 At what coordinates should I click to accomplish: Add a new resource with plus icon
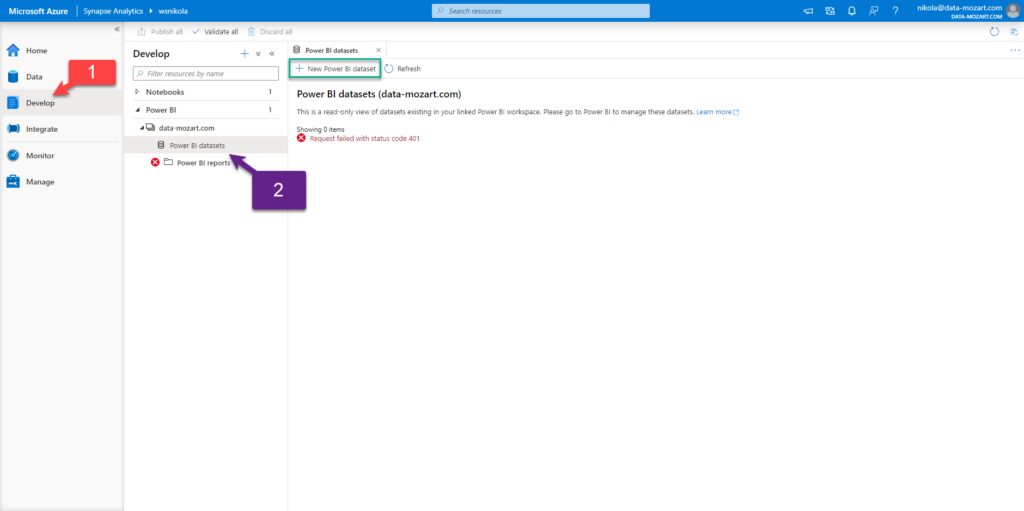(x=244, y=54)
